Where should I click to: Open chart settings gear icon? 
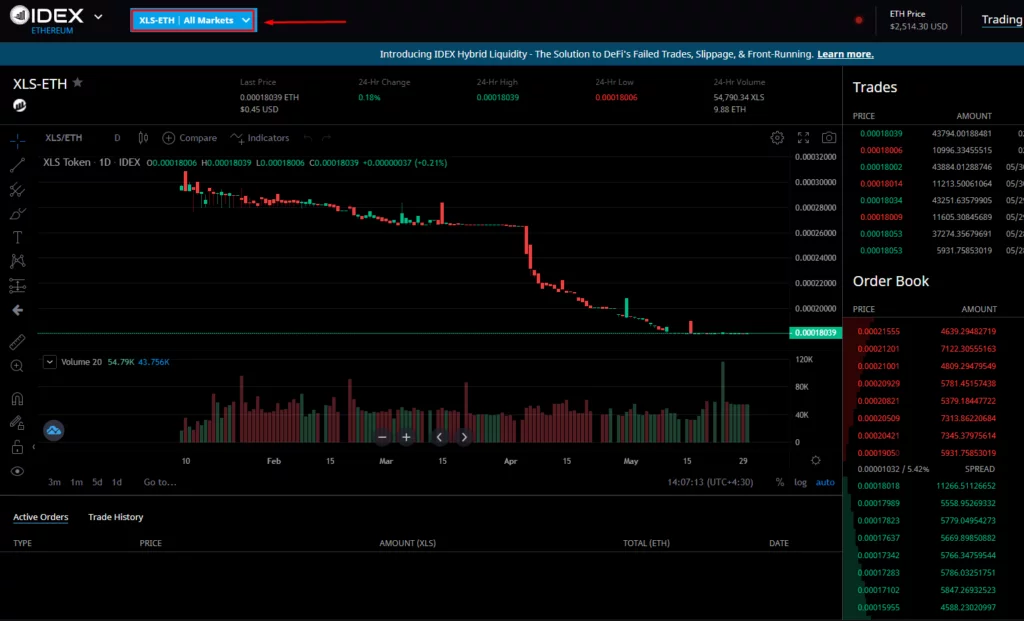tap(777, 138)
